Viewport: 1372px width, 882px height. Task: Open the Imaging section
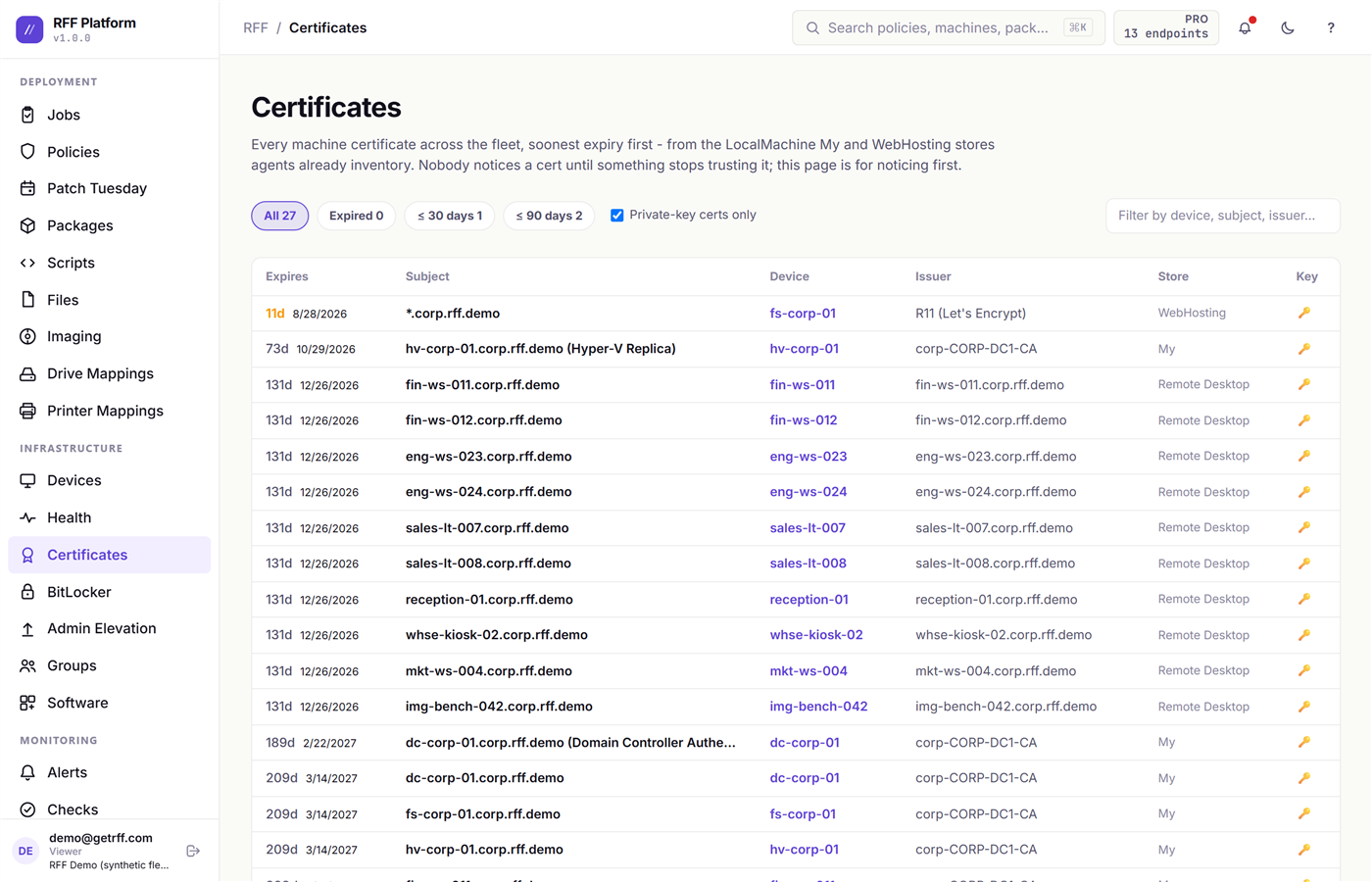coord(109,336)
